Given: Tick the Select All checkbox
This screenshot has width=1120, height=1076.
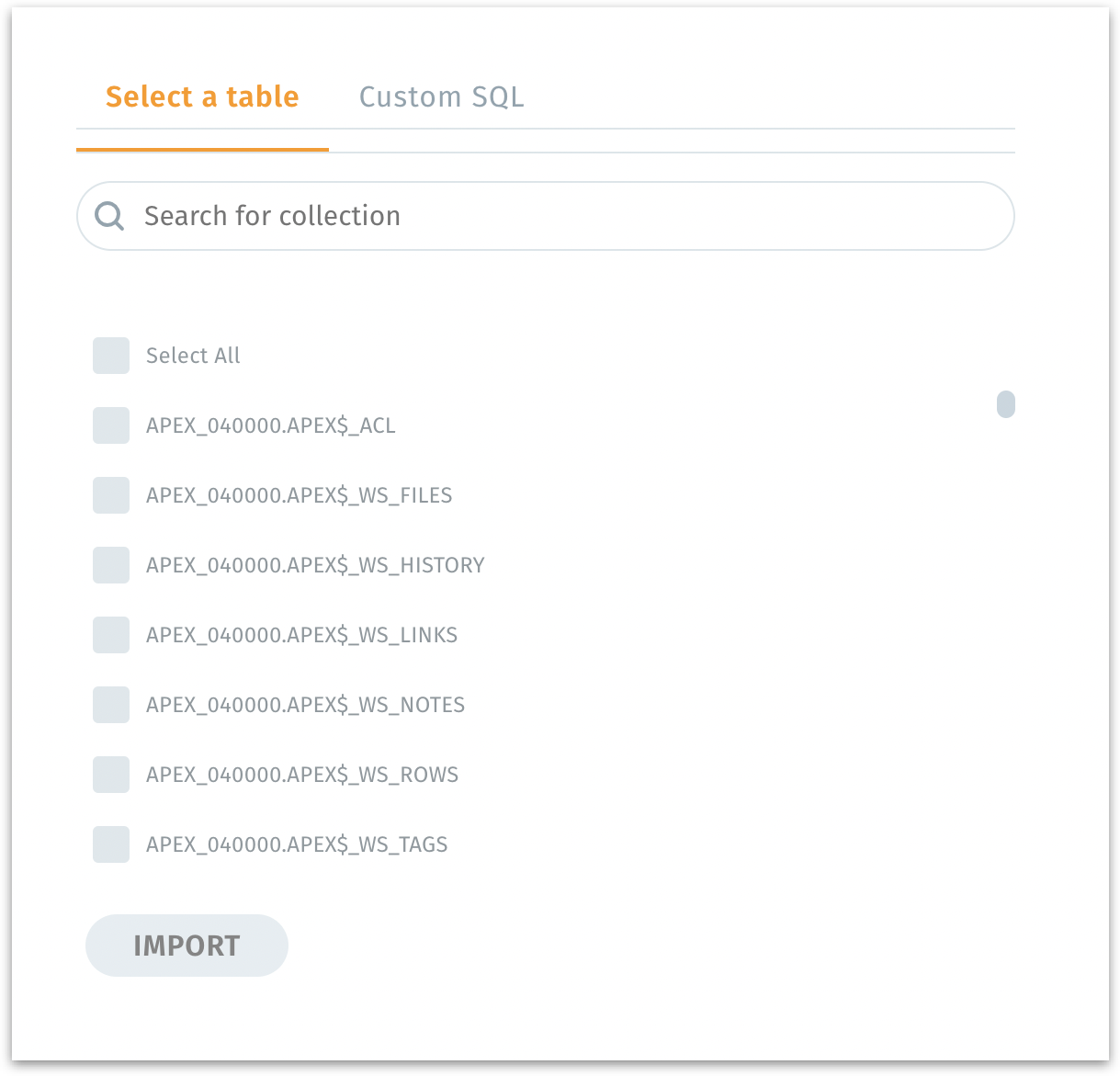Looking at the screenshot, I should pos(111,356).
